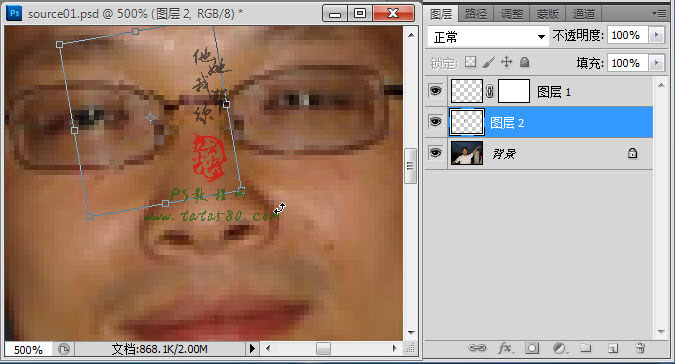The width and height of the screenshot is (675, 364).
Task: Click 背景 layer photo thumbnail
Action: coord(467,153)
